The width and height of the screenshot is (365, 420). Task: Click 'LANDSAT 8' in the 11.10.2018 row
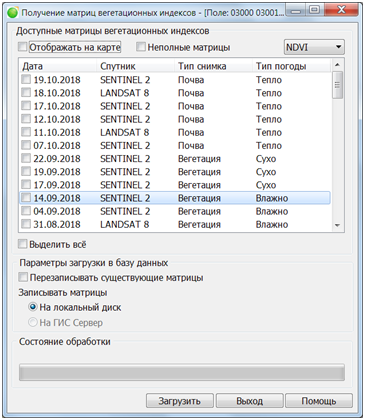tap(124, 132)
